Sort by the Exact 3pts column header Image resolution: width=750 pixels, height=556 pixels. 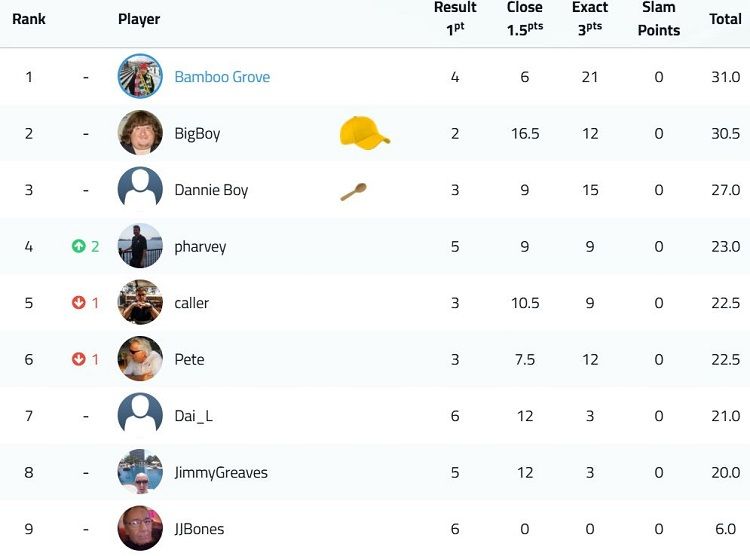(590, 19)
